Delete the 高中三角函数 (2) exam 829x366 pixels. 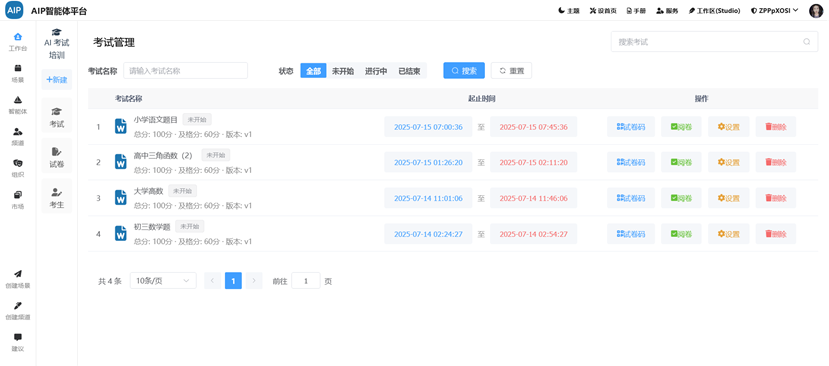tap(776, 162)
